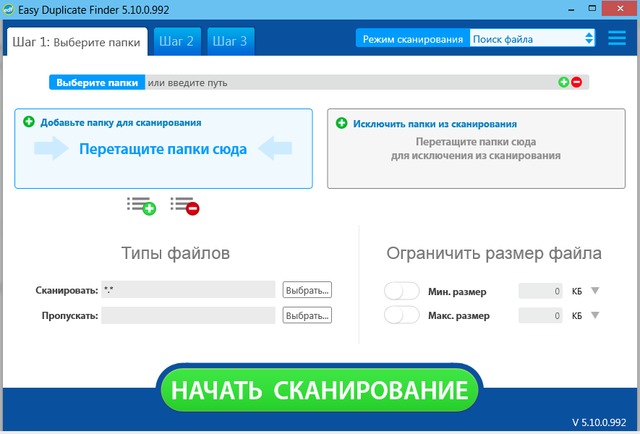Open the hamburger menu icon
640x434 pixels.
(617, 39)
